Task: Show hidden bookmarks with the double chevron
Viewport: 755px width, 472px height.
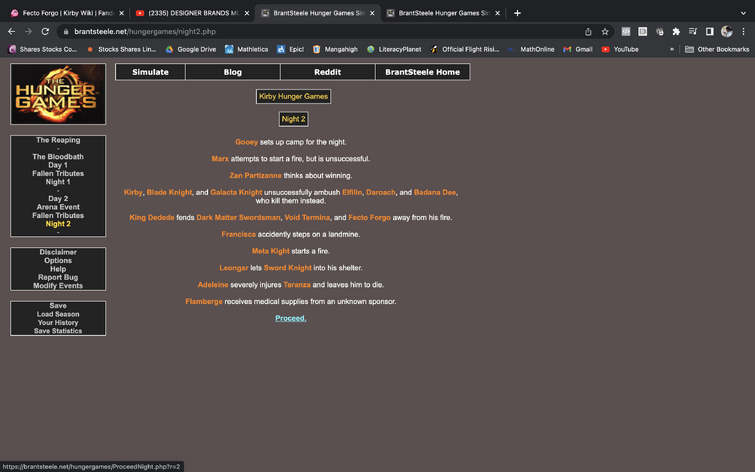Action: [x=672, y=49]
